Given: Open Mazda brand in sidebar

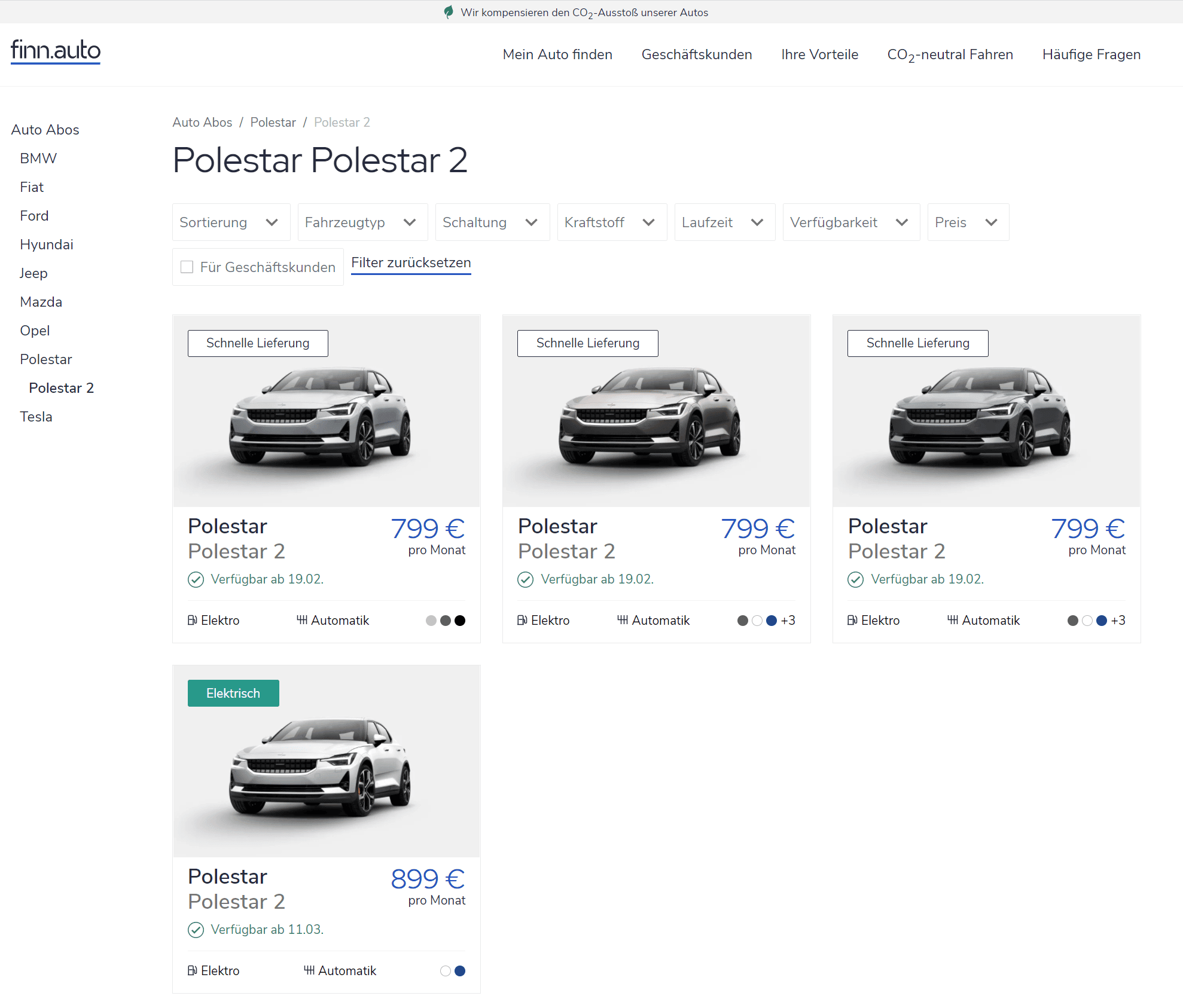Looking at the screenshot, I should 41,302.
